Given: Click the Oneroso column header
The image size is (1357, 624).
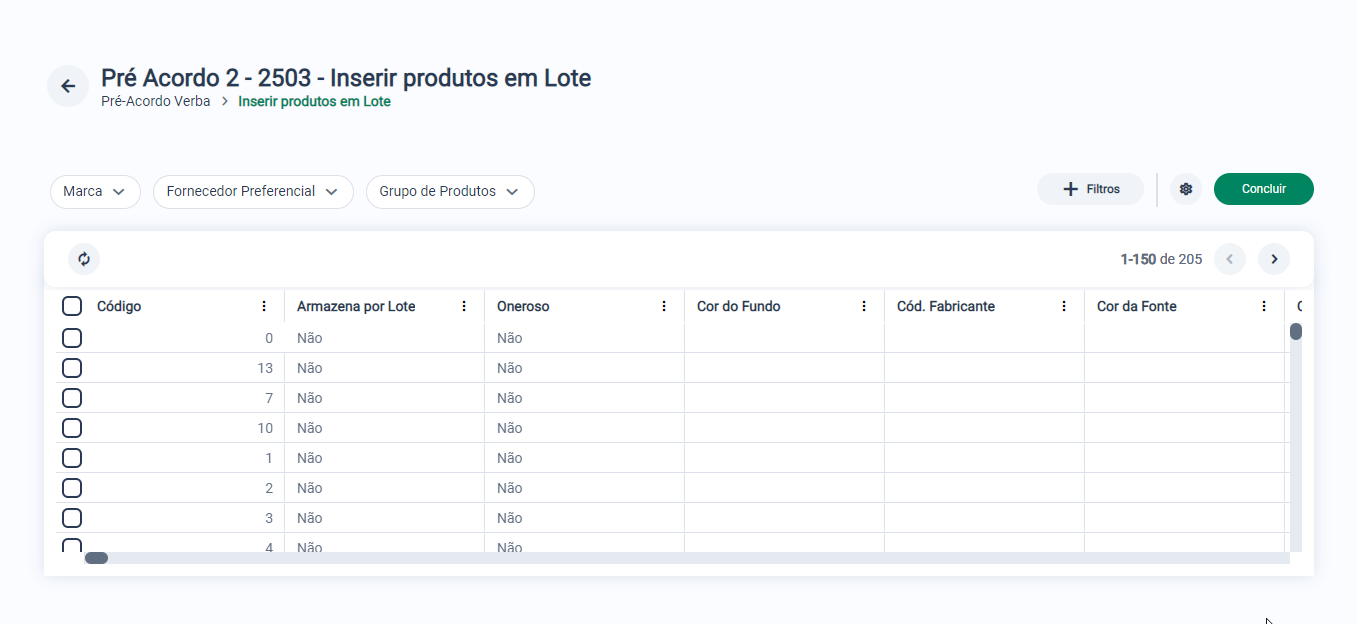Looking at the screenshot, I should tap(523, 306).
